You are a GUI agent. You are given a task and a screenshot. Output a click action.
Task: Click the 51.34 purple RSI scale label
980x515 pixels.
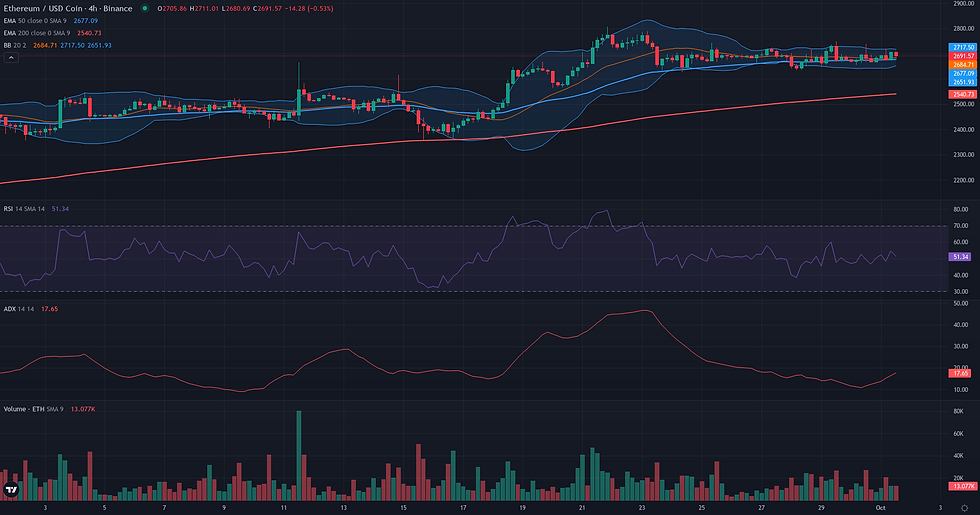pos(960,257)
